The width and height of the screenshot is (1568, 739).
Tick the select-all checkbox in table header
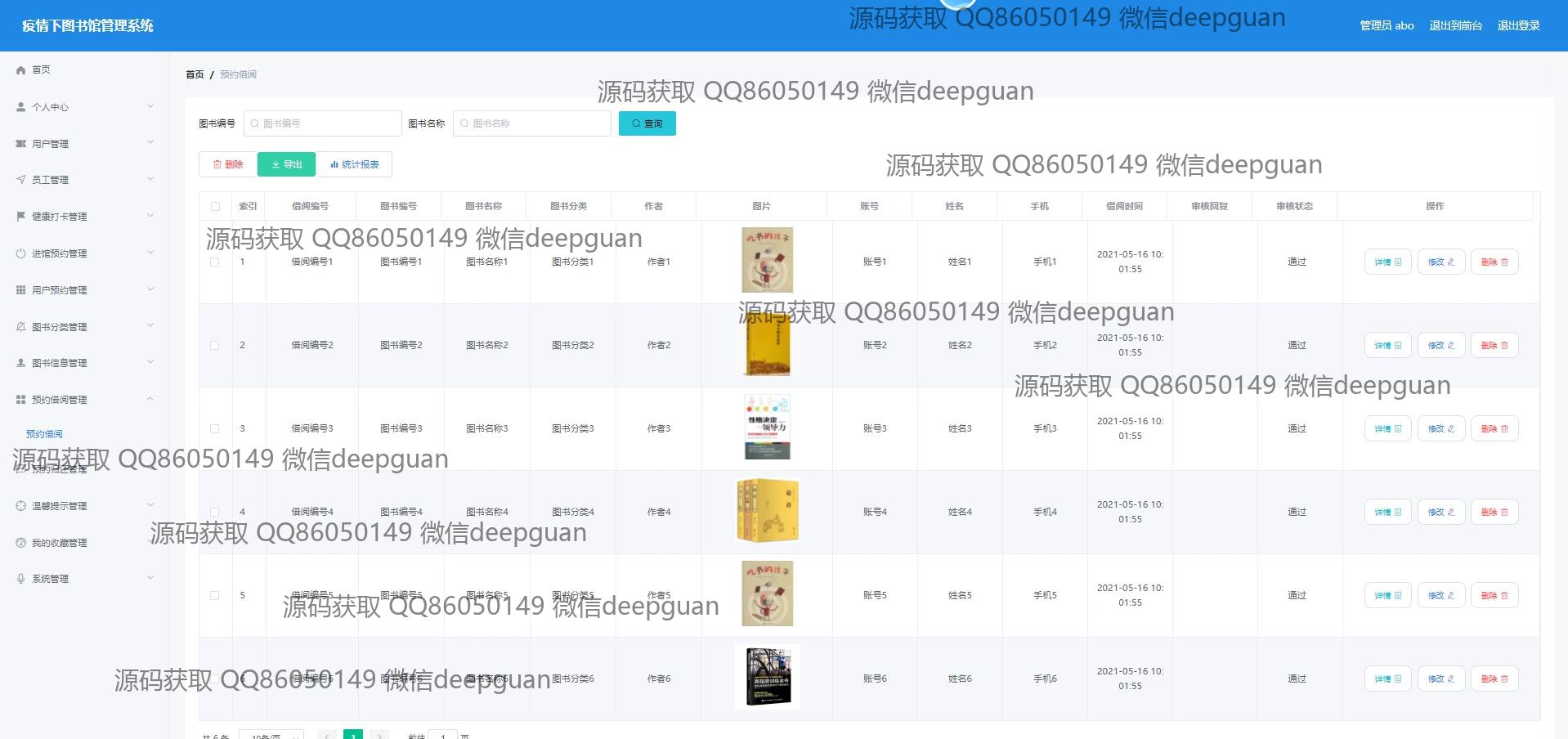pos(215,207)
